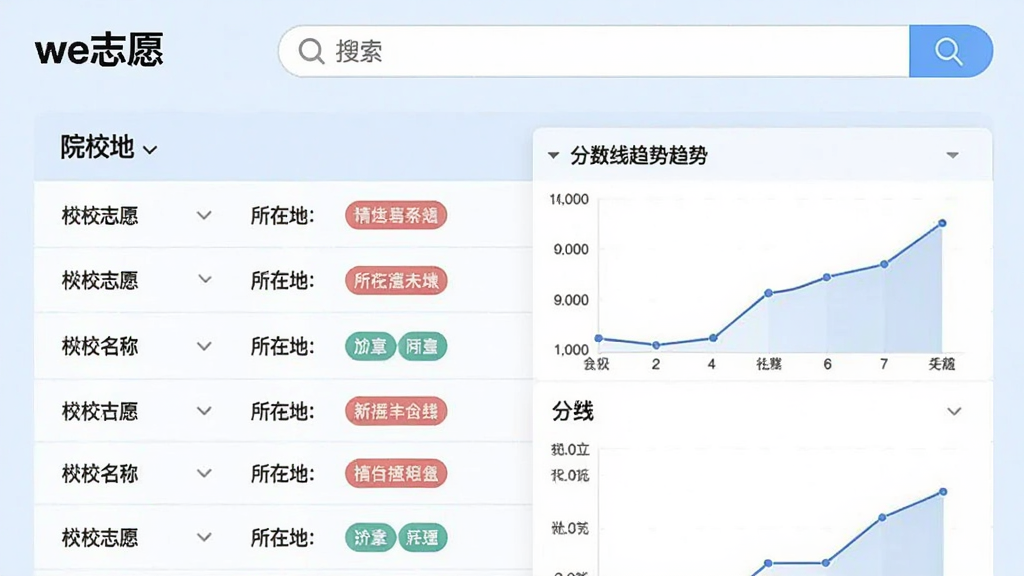Select the highest visible point in the 分线 chart
This screenshot has height=576, width=1024.
pyautogui.click(x=943, y=491)
